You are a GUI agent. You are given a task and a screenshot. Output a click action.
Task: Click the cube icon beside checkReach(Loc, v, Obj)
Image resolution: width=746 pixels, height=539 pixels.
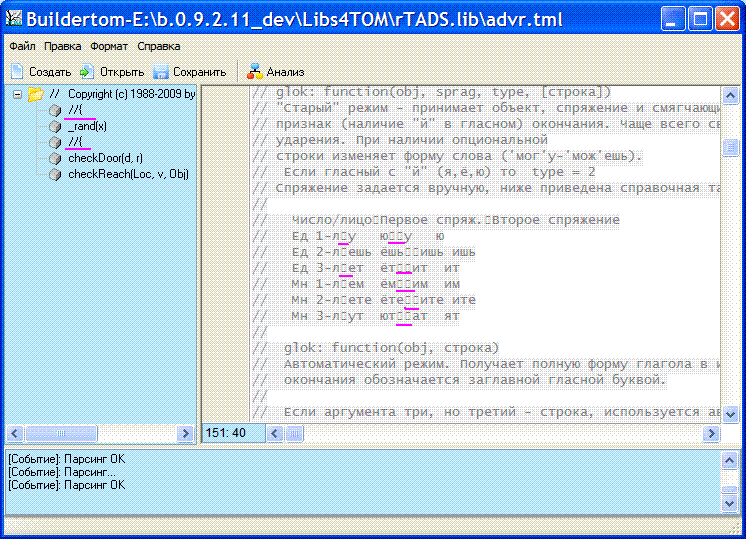(x=55, y=174)
